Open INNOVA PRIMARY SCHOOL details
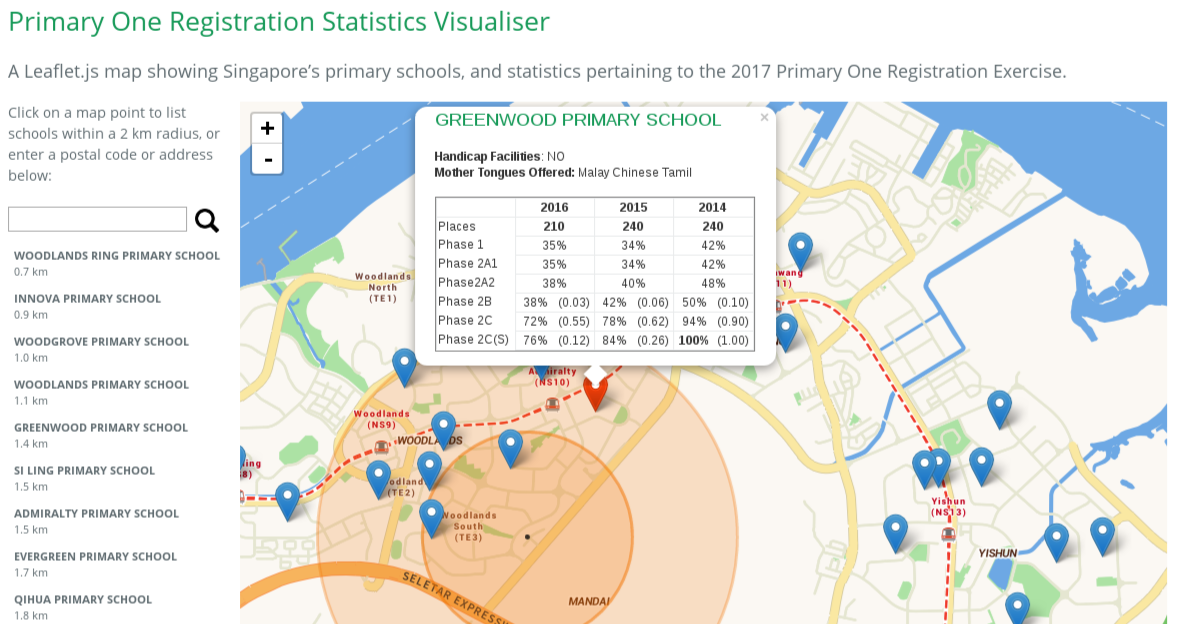 coord(87,298)
